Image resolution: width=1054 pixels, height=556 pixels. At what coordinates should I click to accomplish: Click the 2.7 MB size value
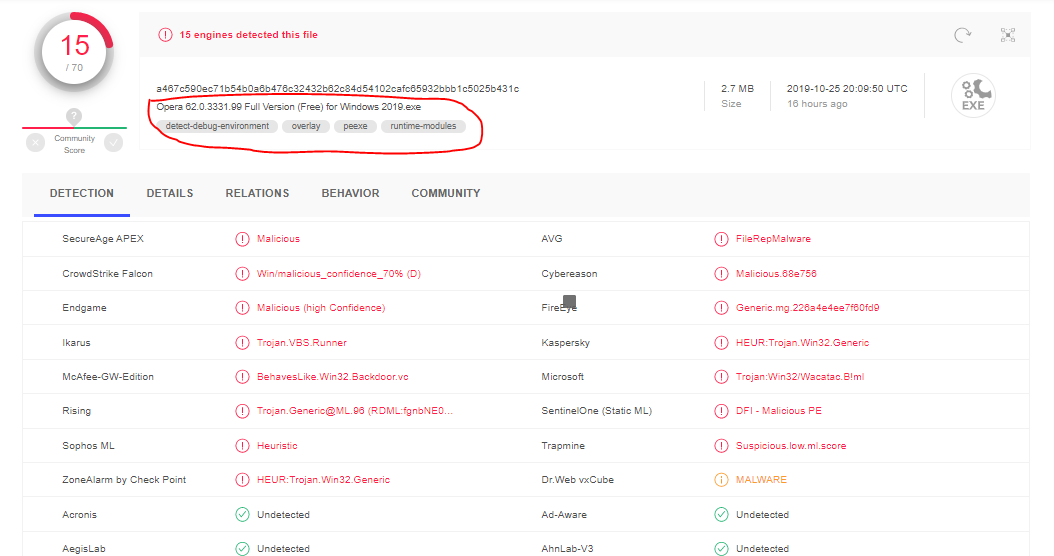click(x=737, y=89)
